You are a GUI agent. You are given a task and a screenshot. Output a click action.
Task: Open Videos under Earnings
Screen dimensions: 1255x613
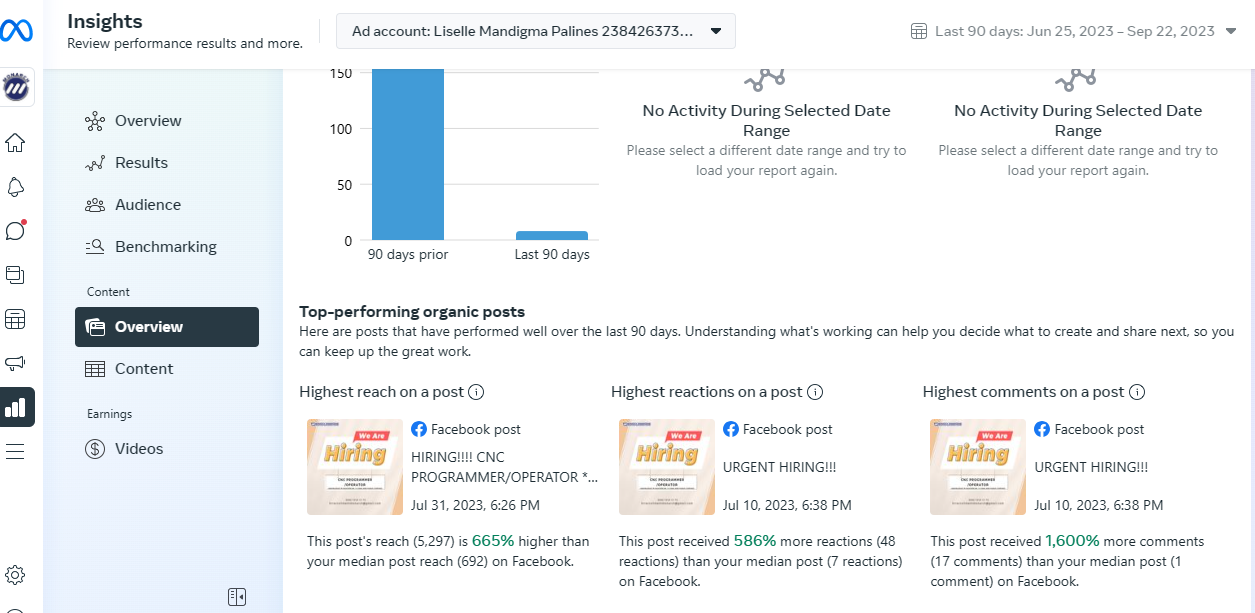tap(139, 449)
